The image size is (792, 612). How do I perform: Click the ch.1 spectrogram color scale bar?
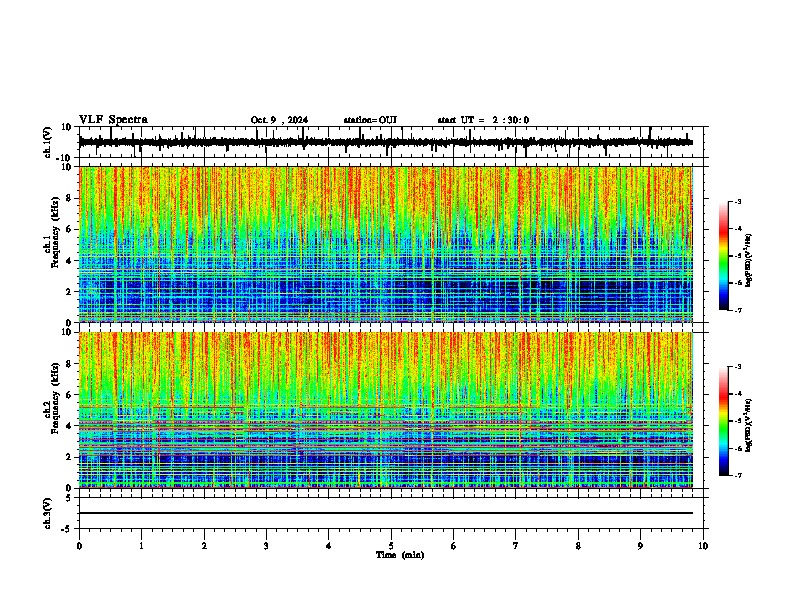[723, 256]
